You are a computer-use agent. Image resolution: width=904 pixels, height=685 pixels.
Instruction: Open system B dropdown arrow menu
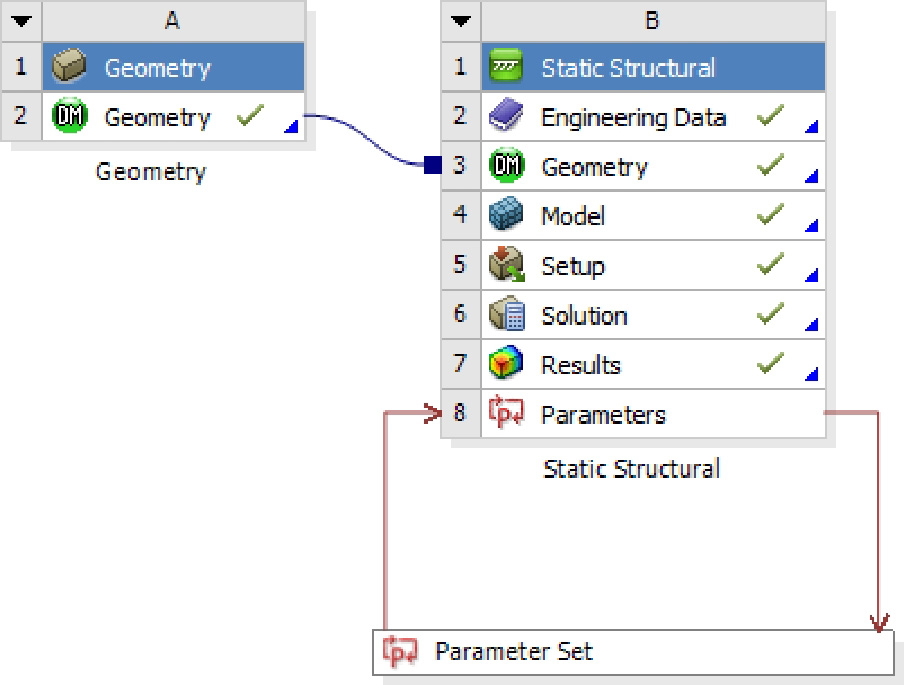460,21
